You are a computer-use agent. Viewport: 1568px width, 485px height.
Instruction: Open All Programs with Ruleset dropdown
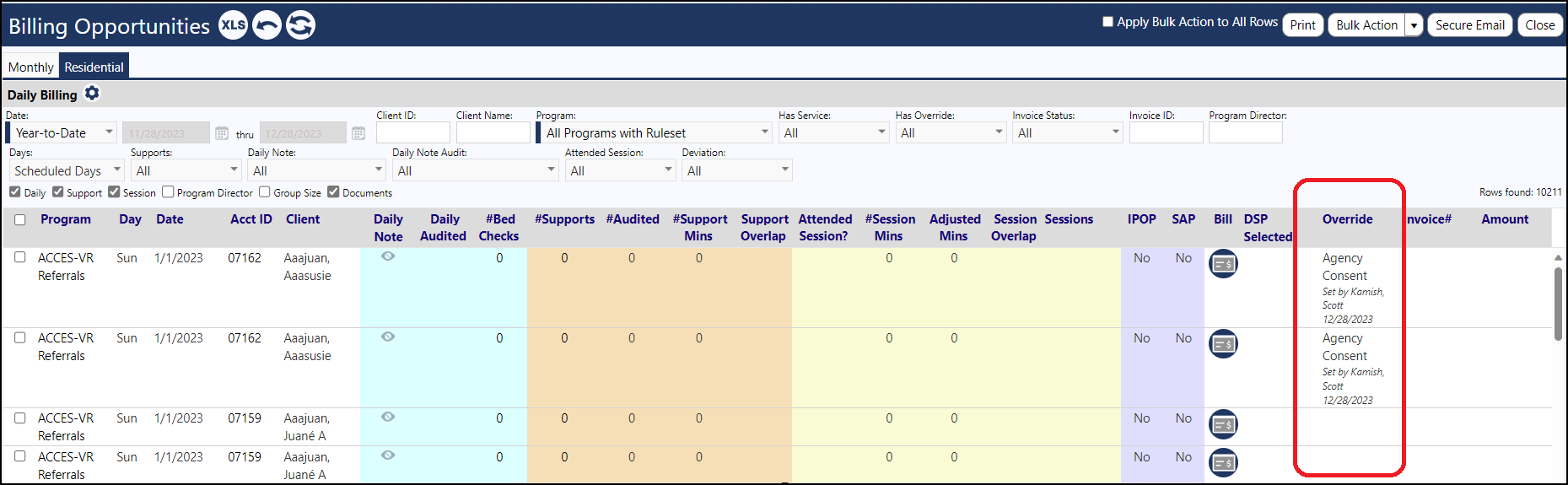655,133
